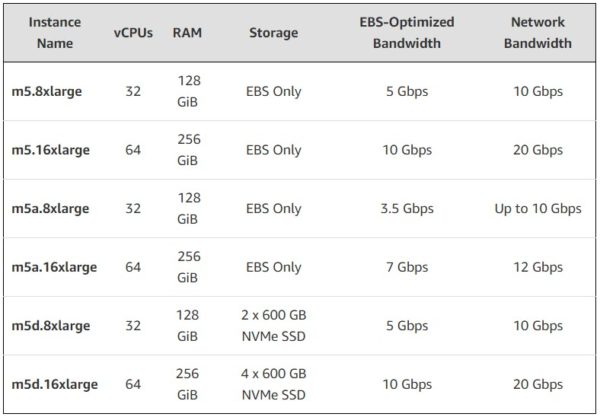Click the EBS-Optimized Bandwidth header
Image resolution: width=600 pixels, height=417 pixels.
407,33
